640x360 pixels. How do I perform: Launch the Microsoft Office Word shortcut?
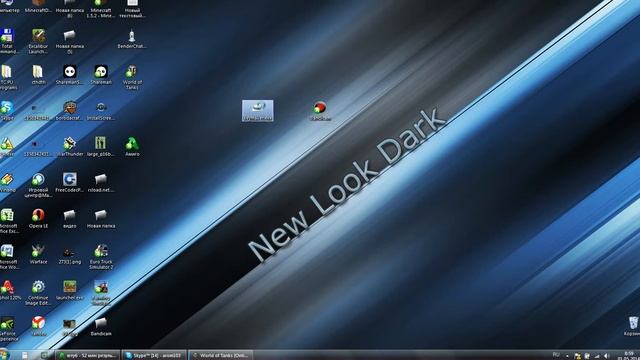[x=7, y=257]
